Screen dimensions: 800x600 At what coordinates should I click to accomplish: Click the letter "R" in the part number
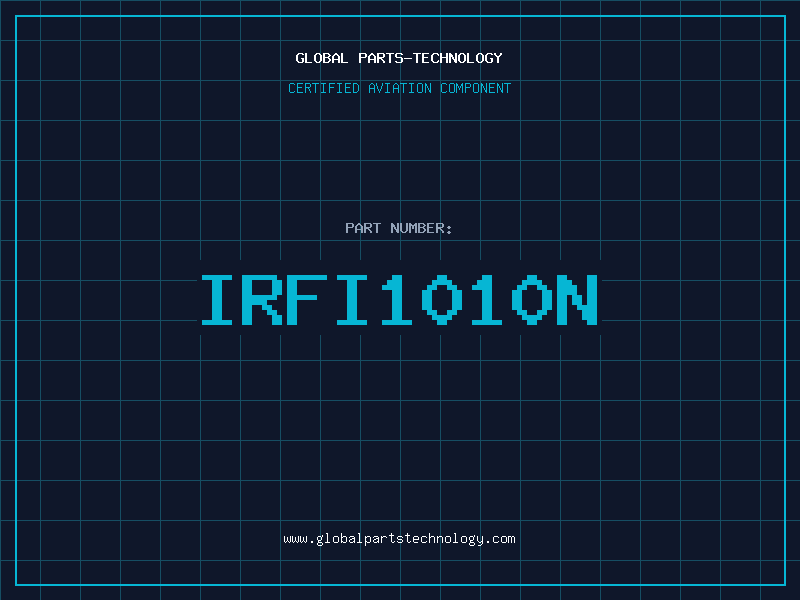[265, 299]
